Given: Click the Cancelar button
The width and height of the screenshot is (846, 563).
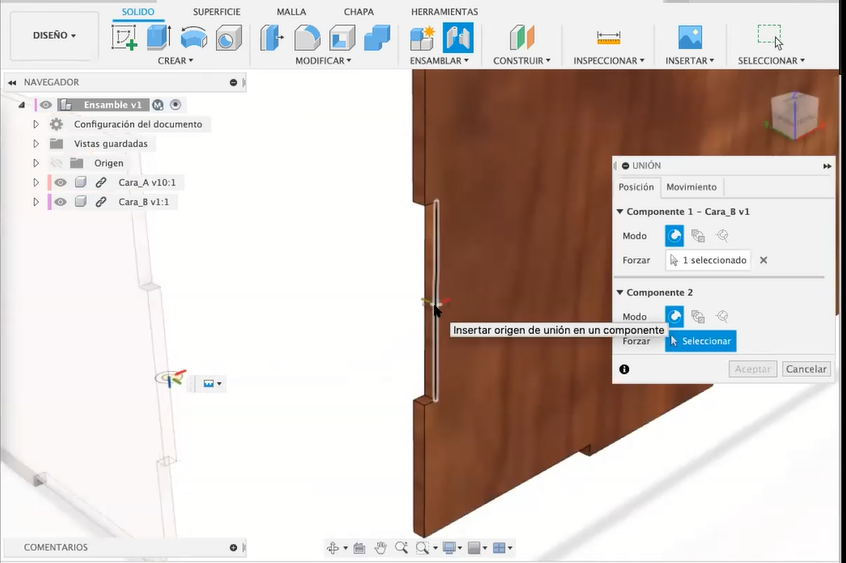Looking at the screenshot, I should tap(806, 369).
